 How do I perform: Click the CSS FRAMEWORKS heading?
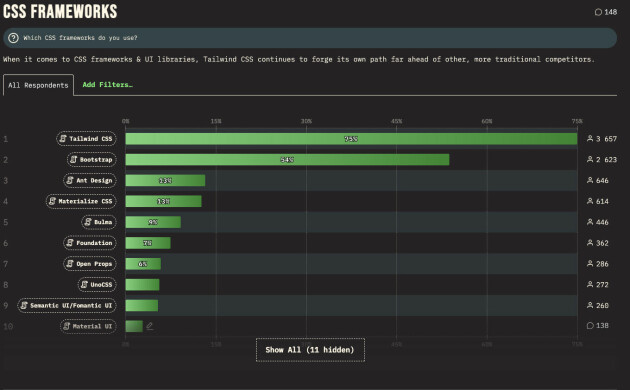tap(60, 11)
